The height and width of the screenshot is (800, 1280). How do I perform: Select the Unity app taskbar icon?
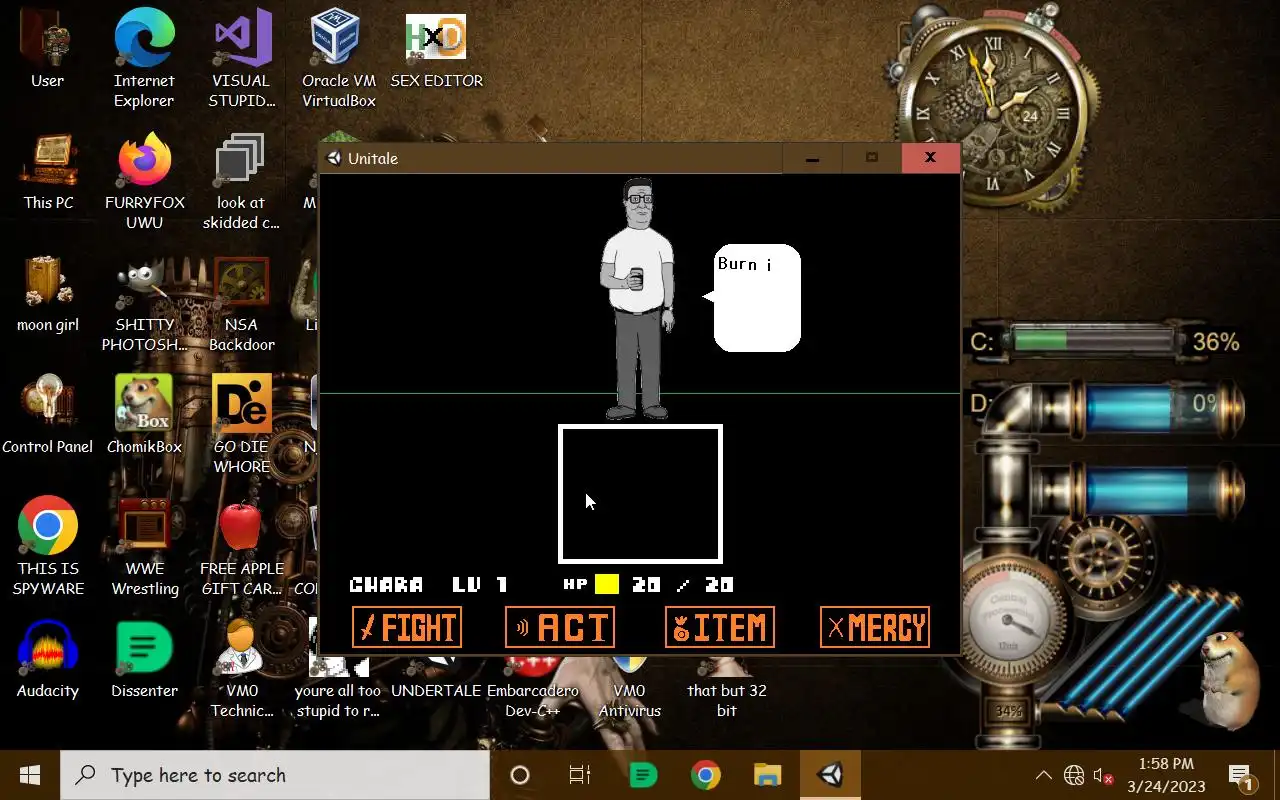pyautogui.click(x=830, y=775)
